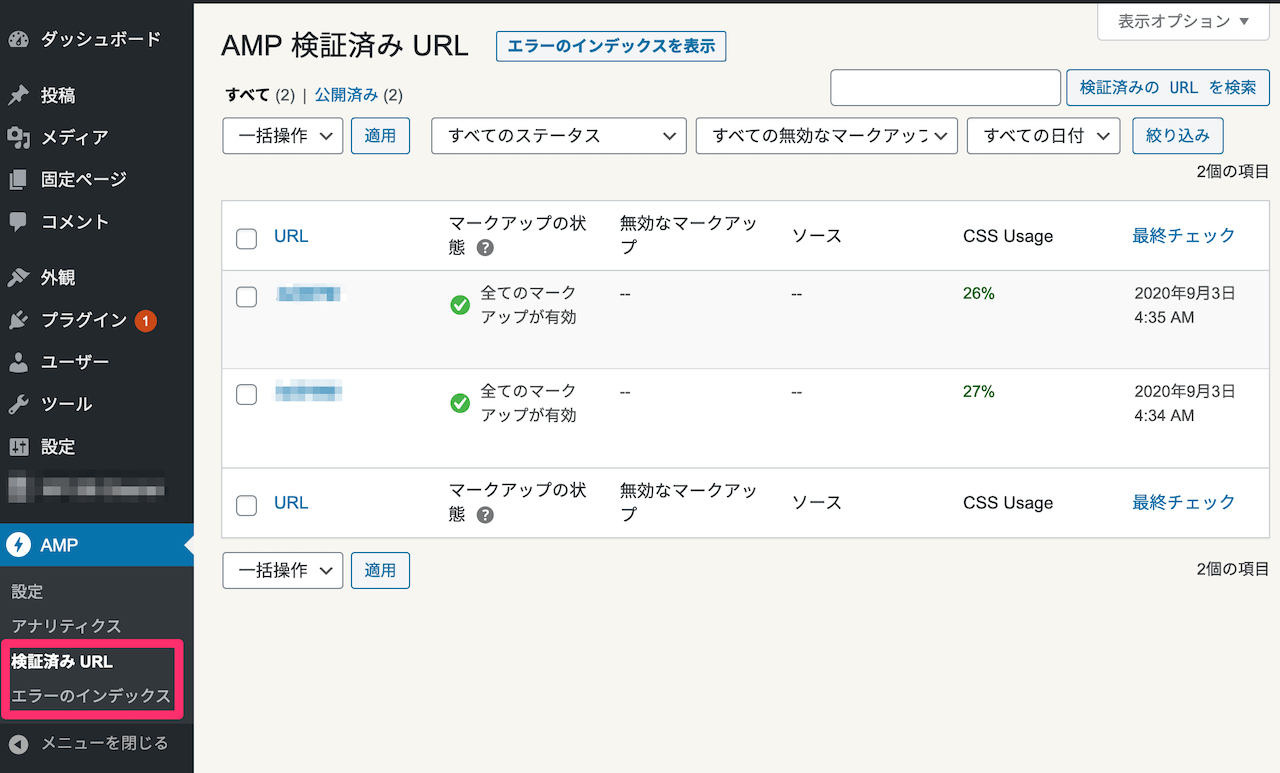Click the 4:34 AM check date
This screenshot has height=773, width=1280.
pyautogui.click(x=1184, y=404)
